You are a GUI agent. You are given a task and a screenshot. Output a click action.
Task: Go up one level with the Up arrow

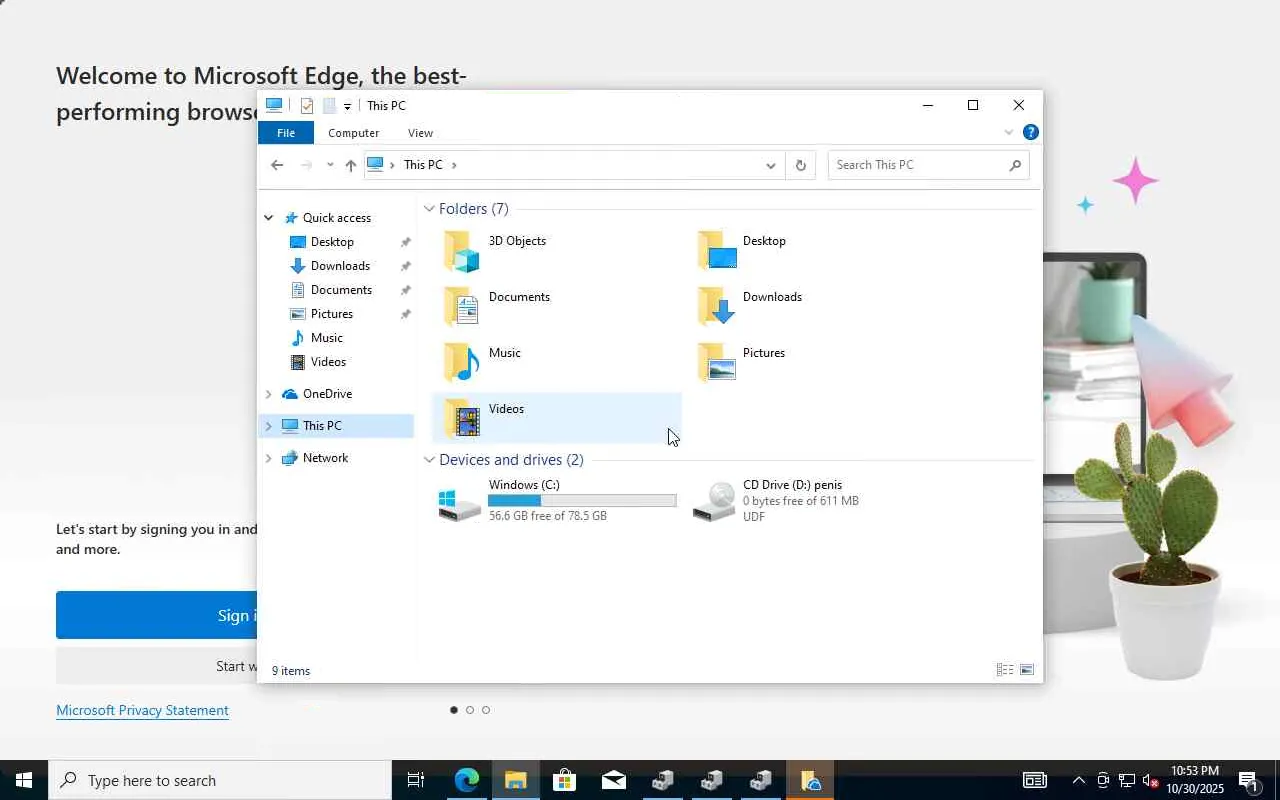351,165
